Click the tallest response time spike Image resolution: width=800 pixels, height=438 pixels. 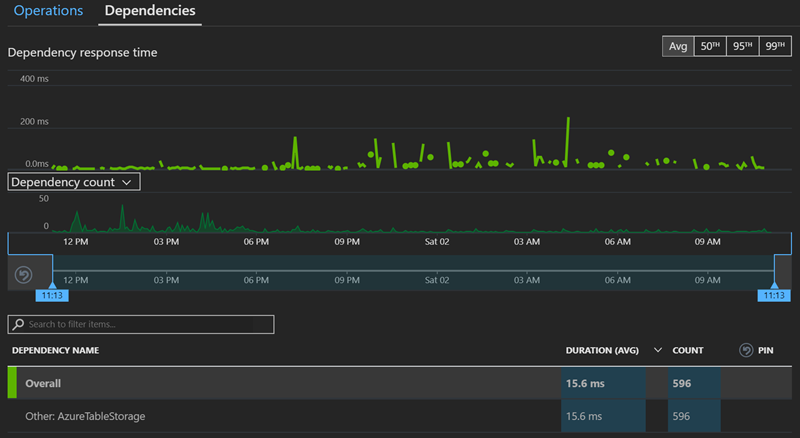coord(567,141)
